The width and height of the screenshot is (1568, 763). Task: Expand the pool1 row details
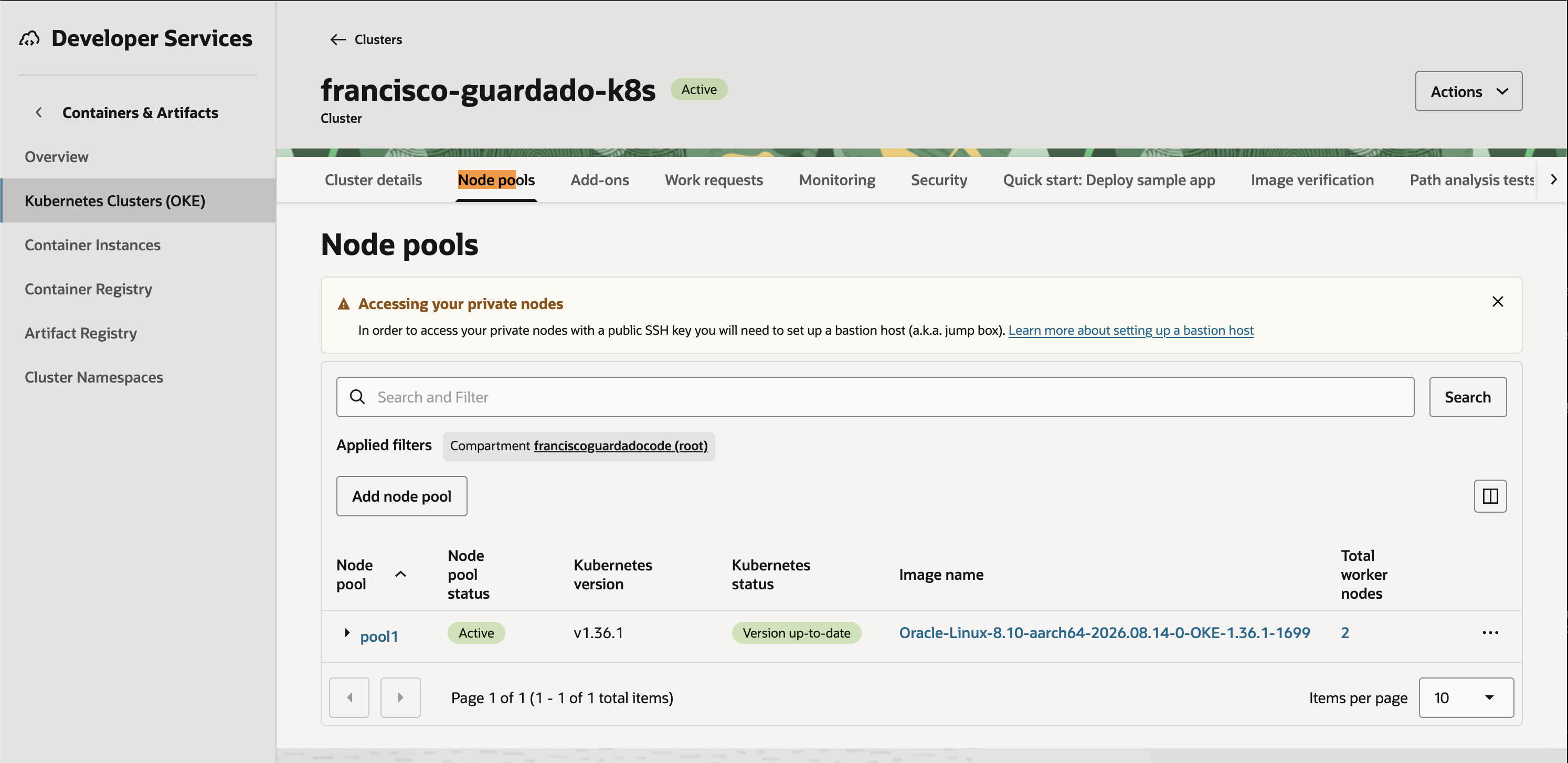(x=346, y=633)
